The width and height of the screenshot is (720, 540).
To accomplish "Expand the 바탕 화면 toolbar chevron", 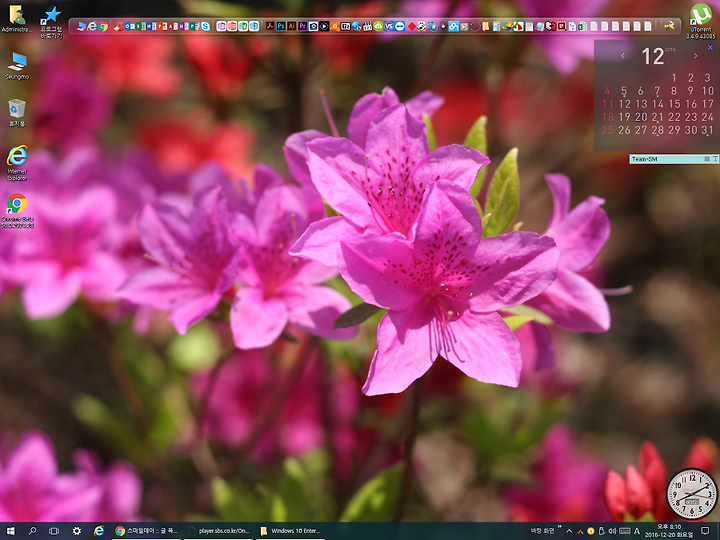I will tap(560, 527).
